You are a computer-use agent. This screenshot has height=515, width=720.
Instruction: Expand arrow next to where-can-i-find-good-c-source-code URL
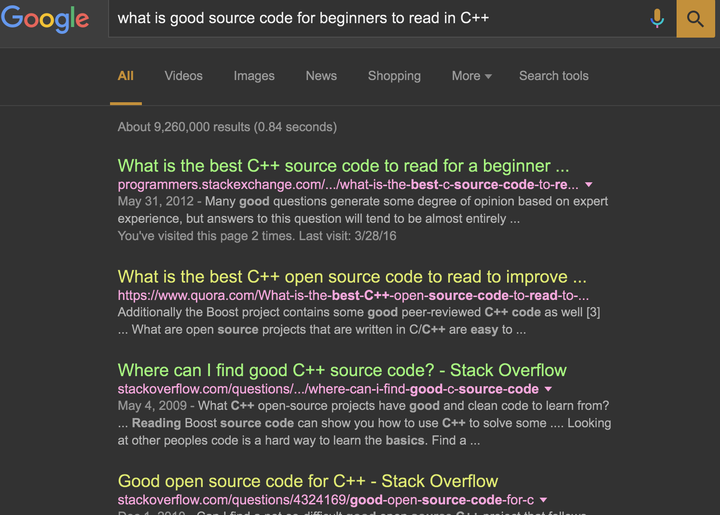[548, 389]
